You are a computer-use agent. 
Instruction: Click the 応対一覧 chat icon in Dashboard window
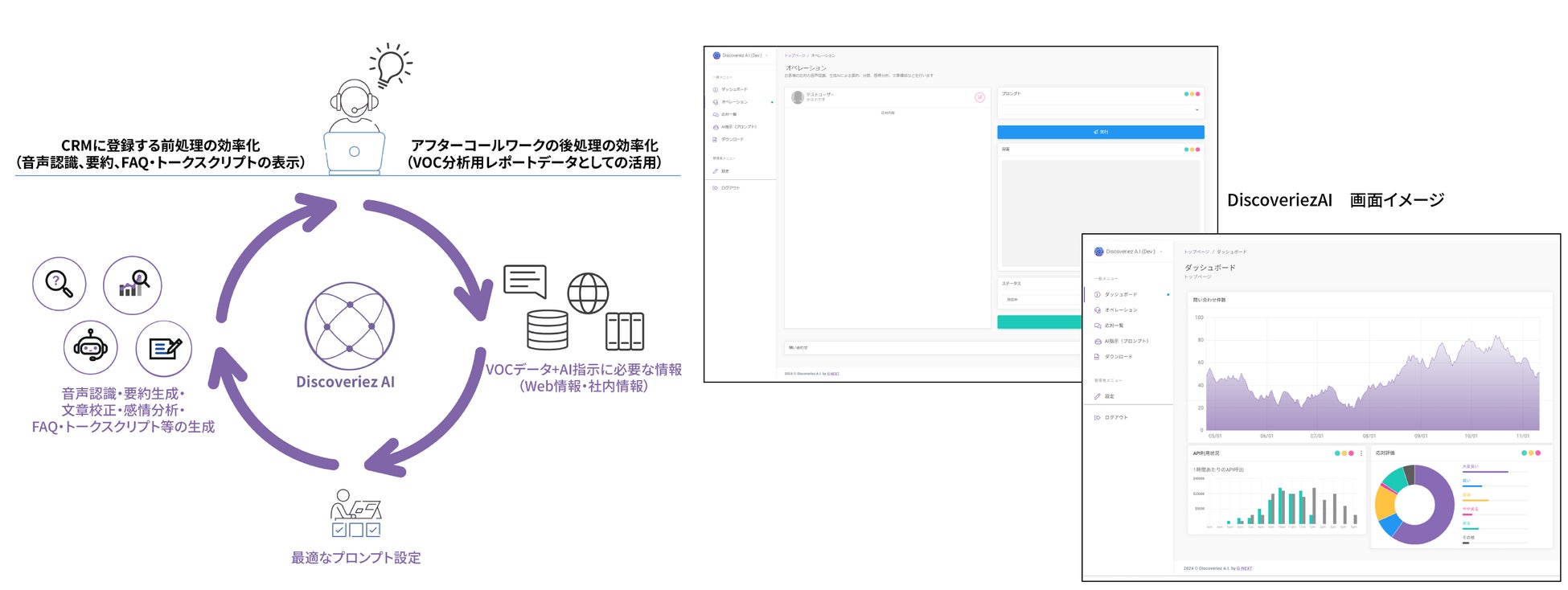(1098, 326)
